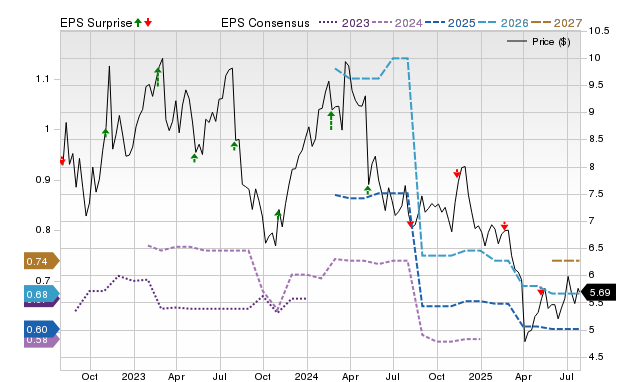Image resolution: width=640 pixels, height=382 pixels.
Task: Click the Apr label just after 2025
Action: [x=523, y=376]
